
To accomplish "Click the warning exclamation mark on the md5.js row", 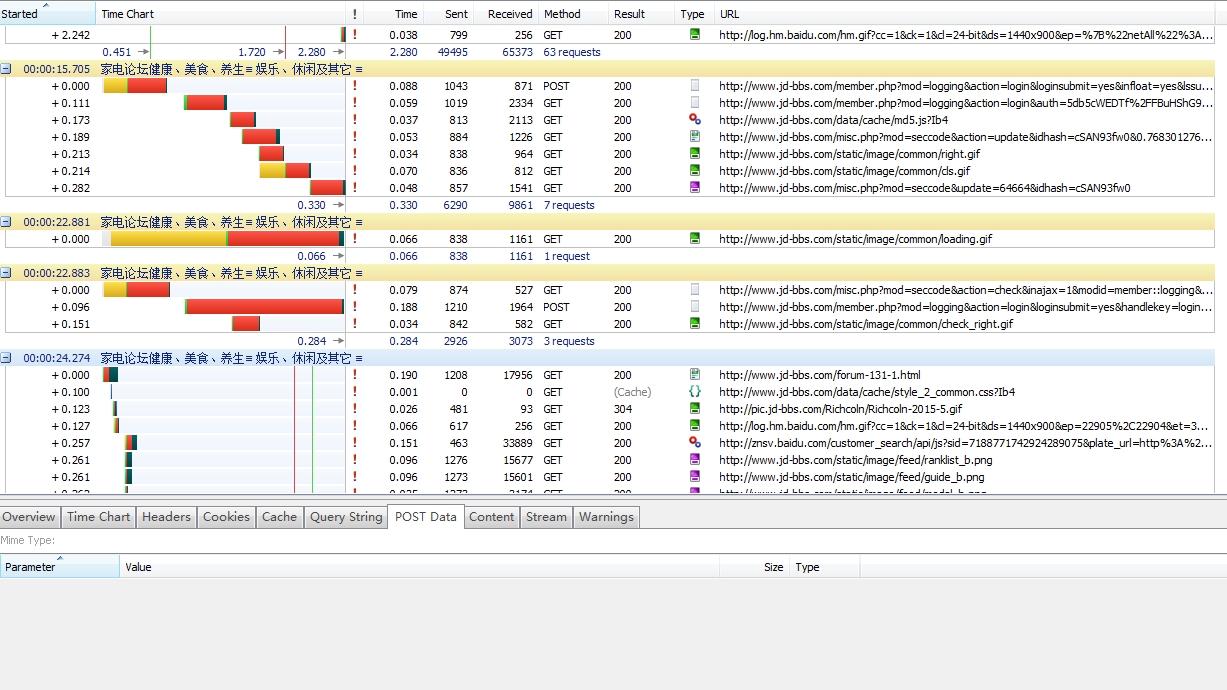I will [x=354, y=120].
